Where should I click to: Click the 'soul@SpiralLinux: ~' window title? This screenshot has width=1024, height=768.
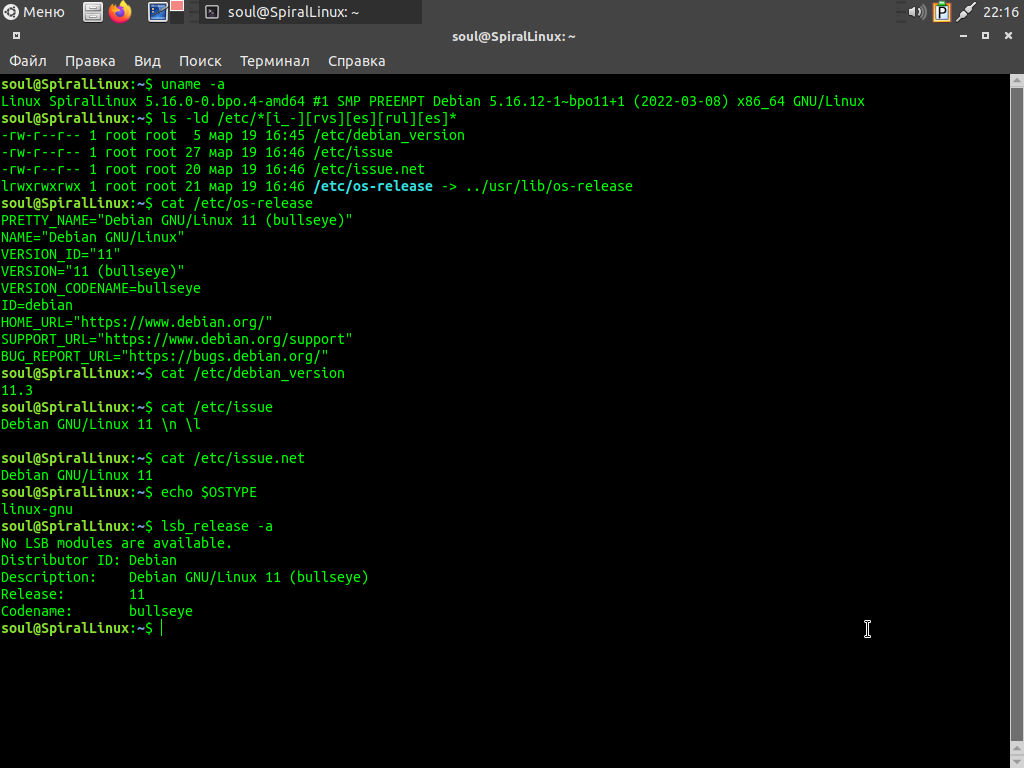[513, 36]
